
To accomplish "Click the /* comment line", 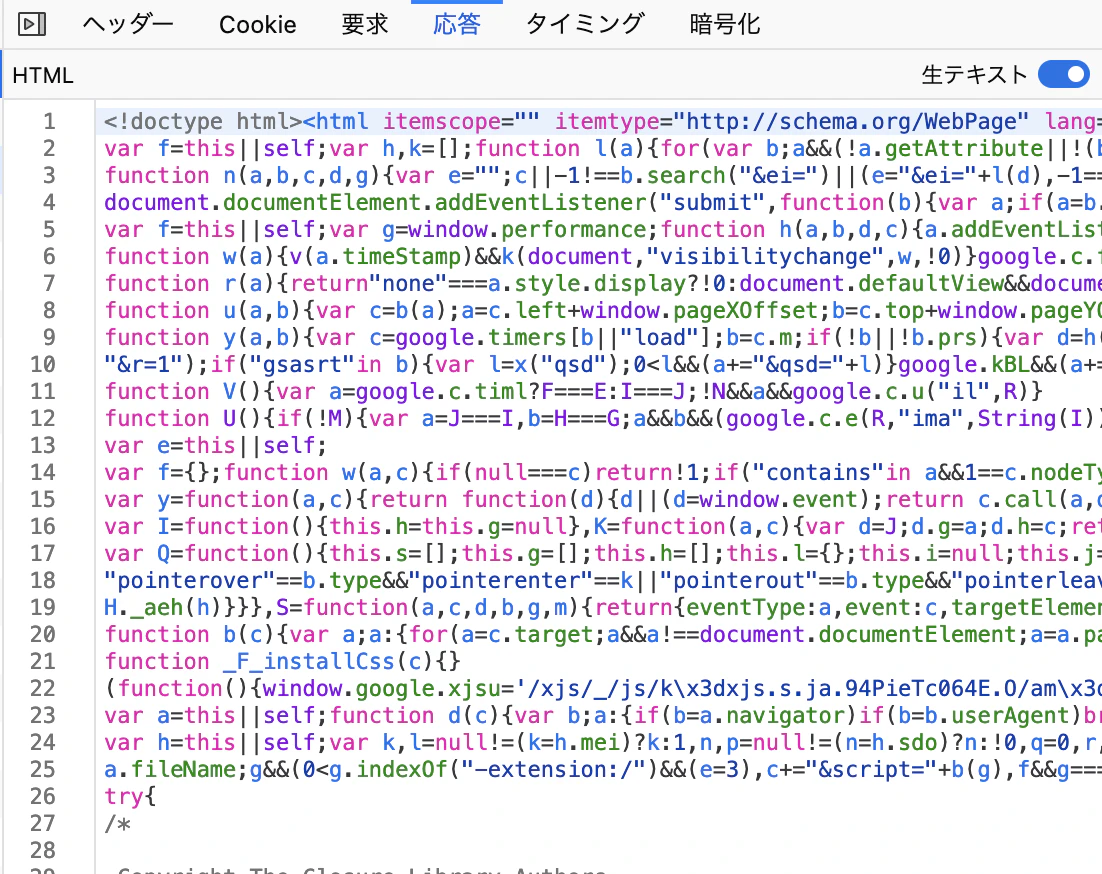I will [117, 823].
